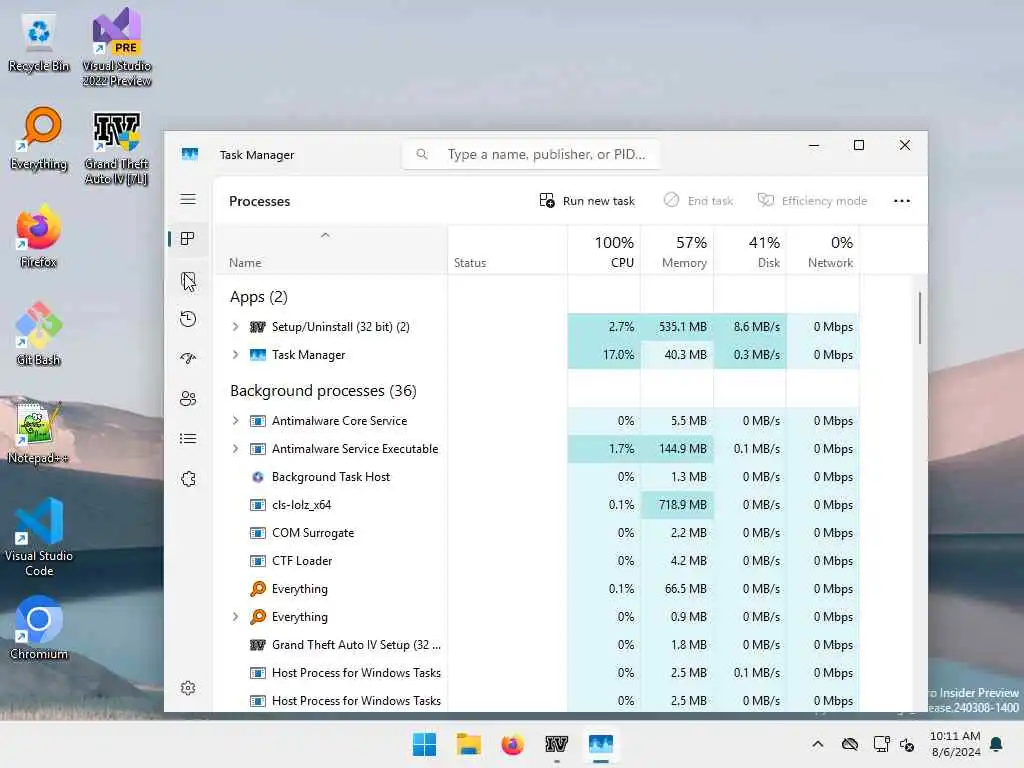Viewport: 1024px width, 768px height.
Task: Click the Setup/Uninstall process icon
Action: point(258,327)
